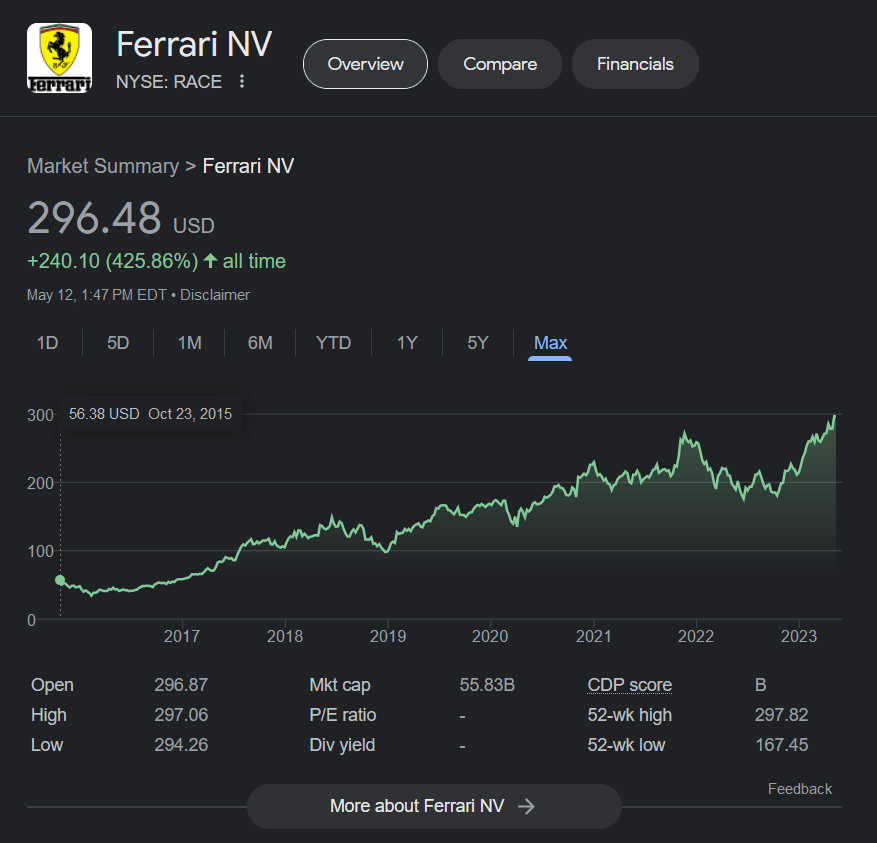Click the P/E ratio label
The image size is (877, 843).
pos(342,715)
